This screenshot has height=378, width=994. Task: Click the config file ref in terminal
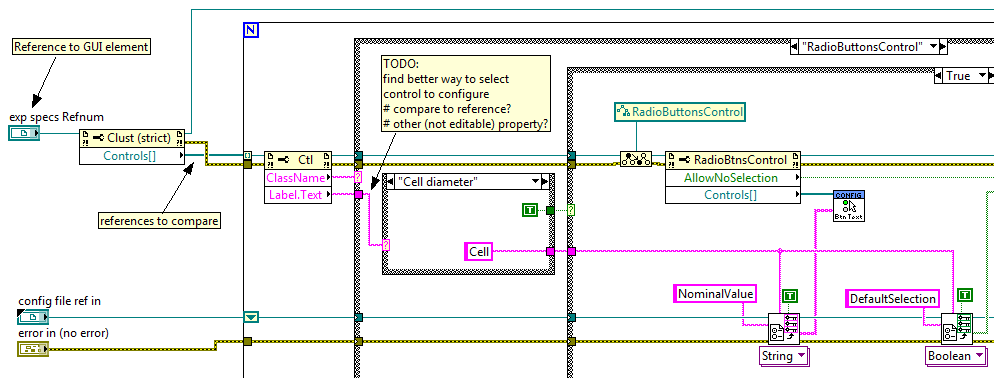coord(33,316)
